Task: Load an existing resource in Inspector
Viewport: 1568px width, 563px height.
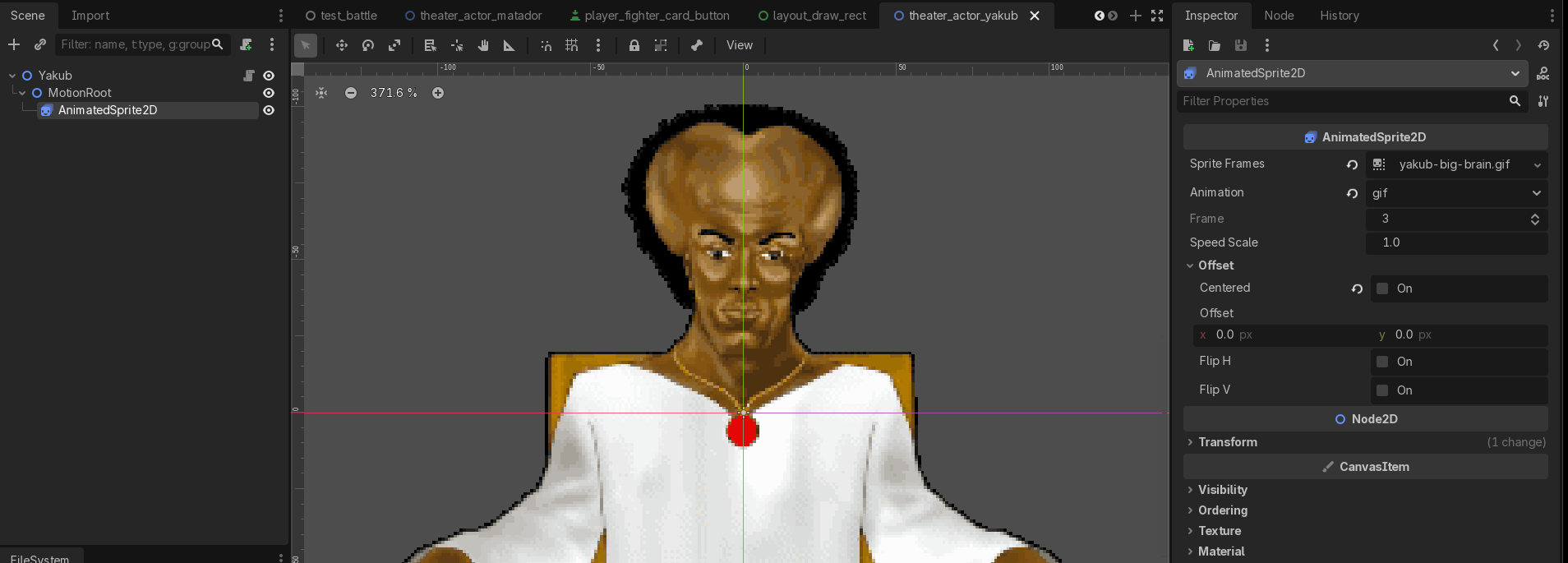Action: pyautogui.click(x=1215, y=45)
